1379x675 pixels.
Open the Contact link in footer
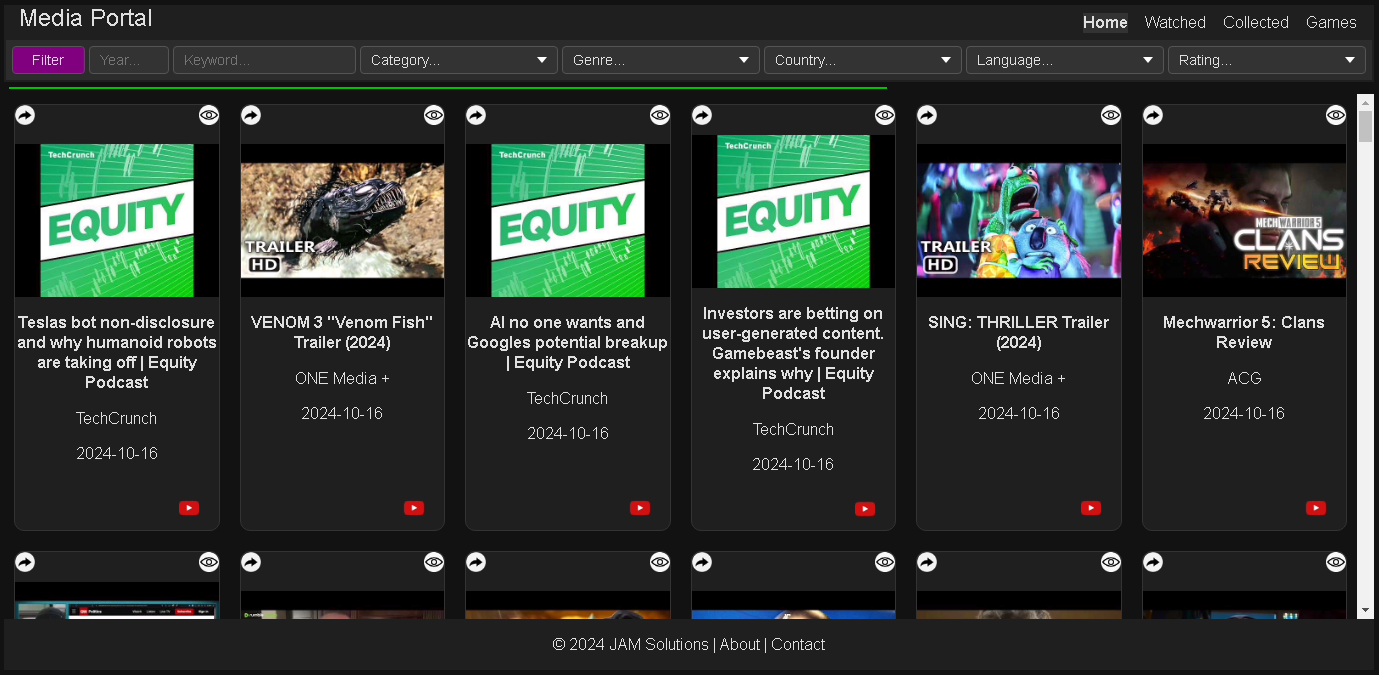798,645
